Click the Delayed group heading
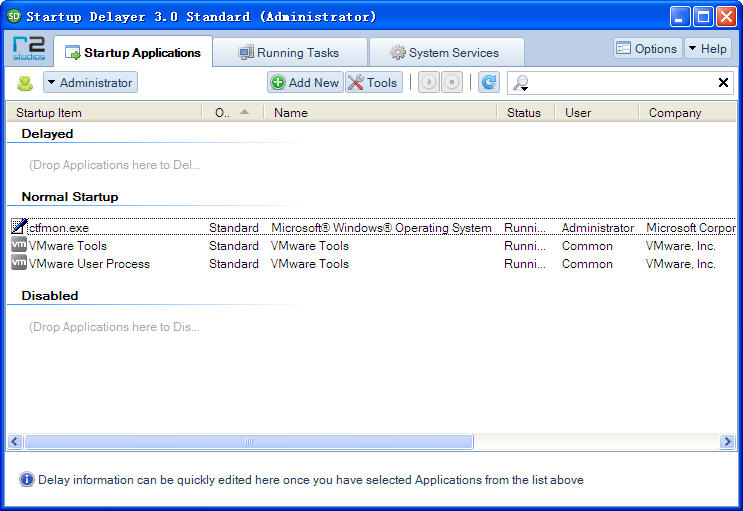Image resolution: width=743 pixels, height=511 pixels. [x=47, y=134]
